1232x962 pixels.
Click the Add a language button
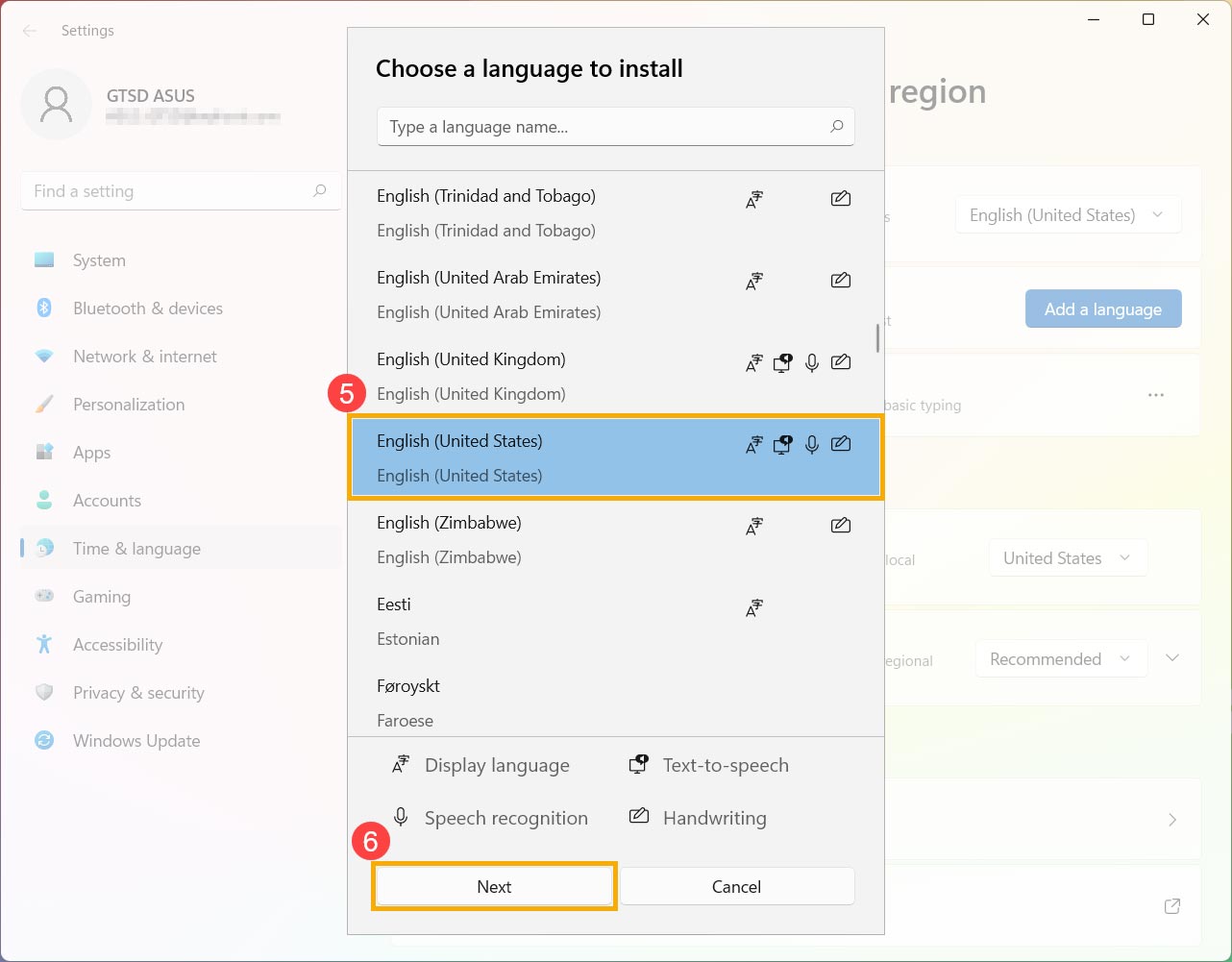pos(1103,309)
